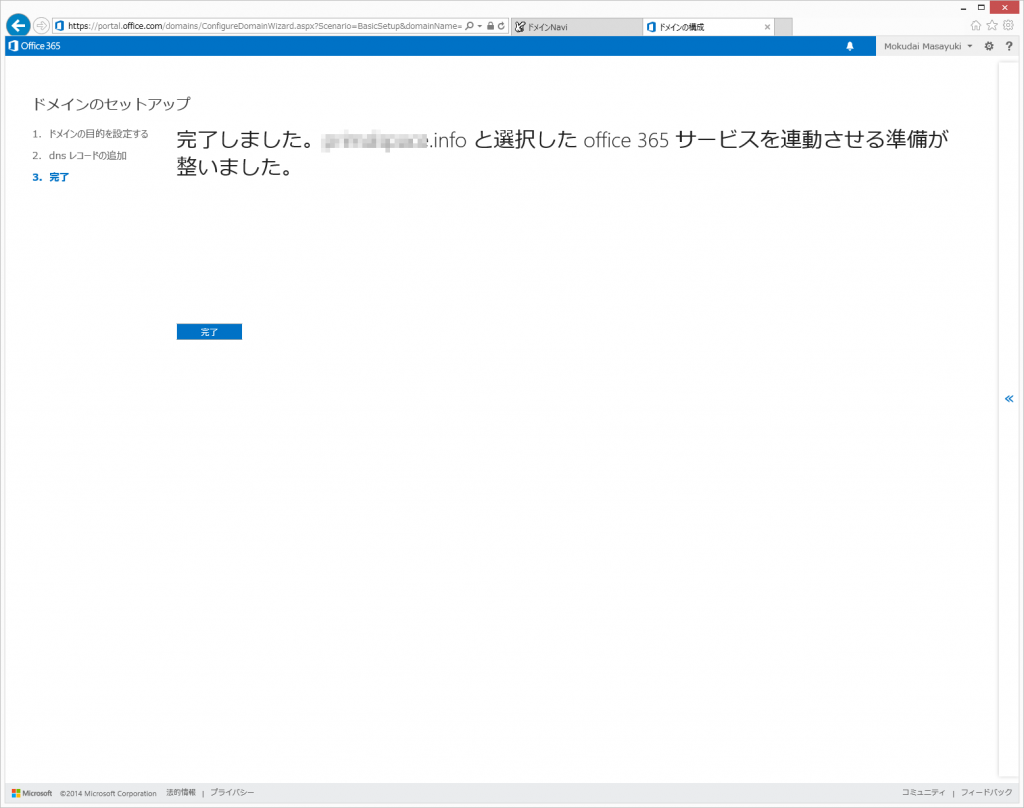The height and width of the screenshot is (808, 1024).
Task: Open the プライバシー footer link
Action: 232,793
